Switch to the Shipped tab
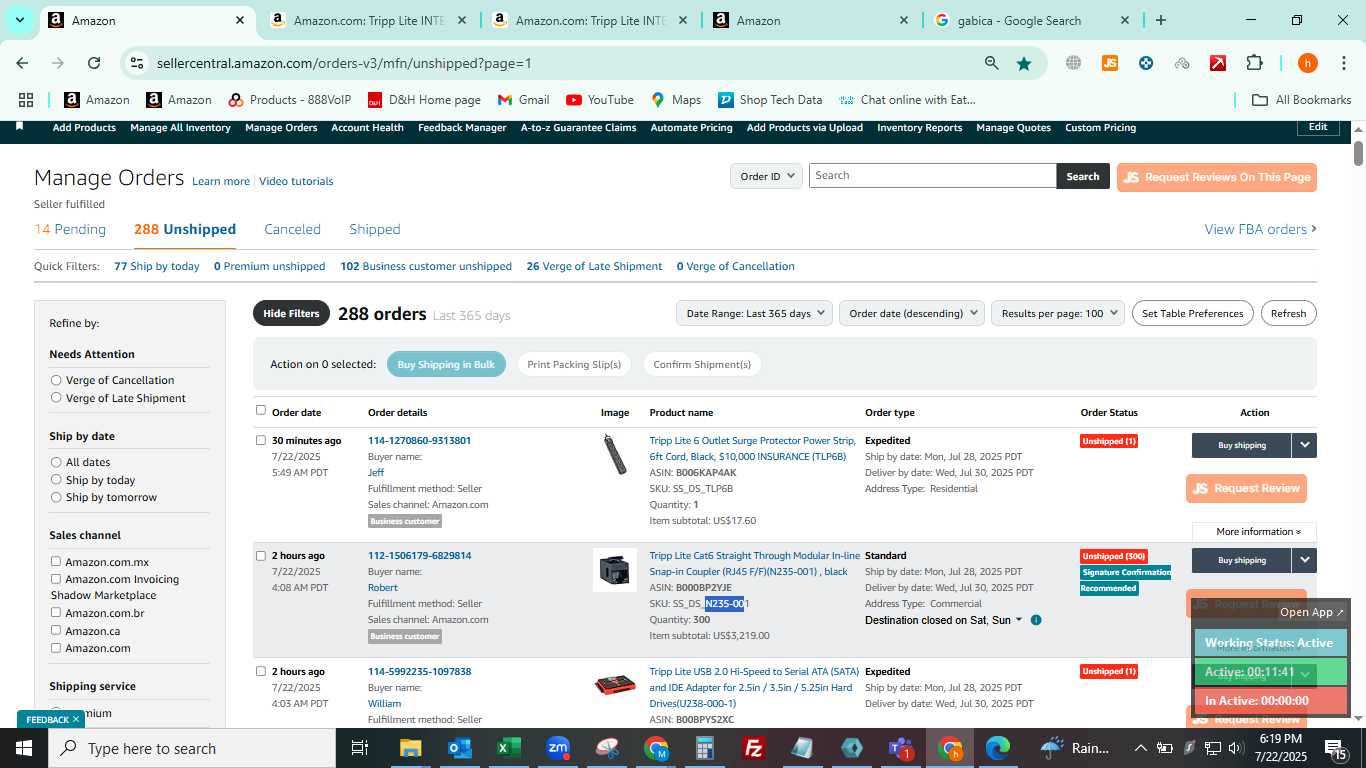The image size is (1366, 768). click(375, 229)
